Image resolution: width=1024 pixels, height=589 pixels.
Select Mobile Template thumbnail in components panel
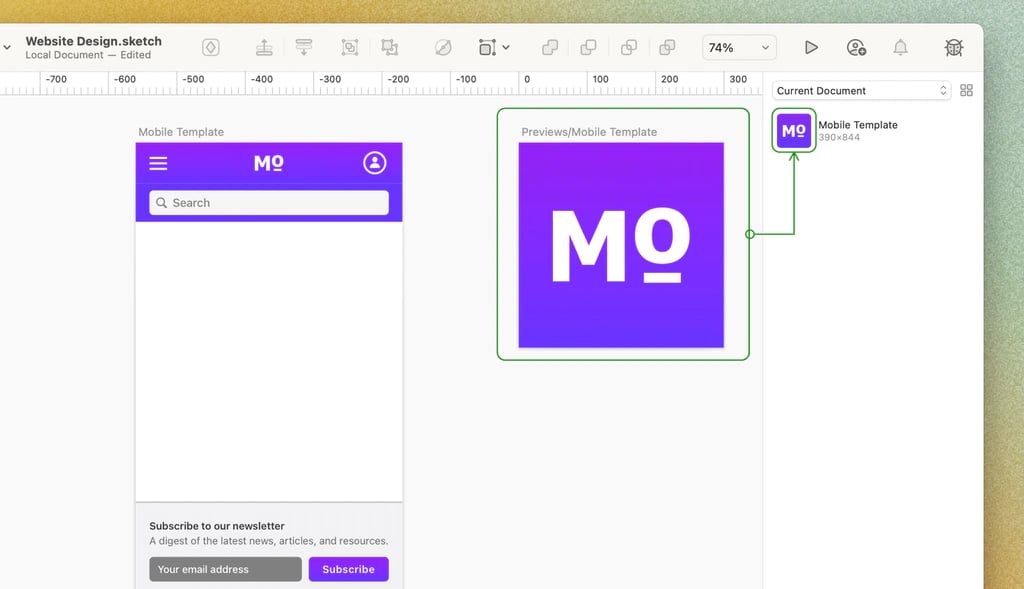[793, 131]
